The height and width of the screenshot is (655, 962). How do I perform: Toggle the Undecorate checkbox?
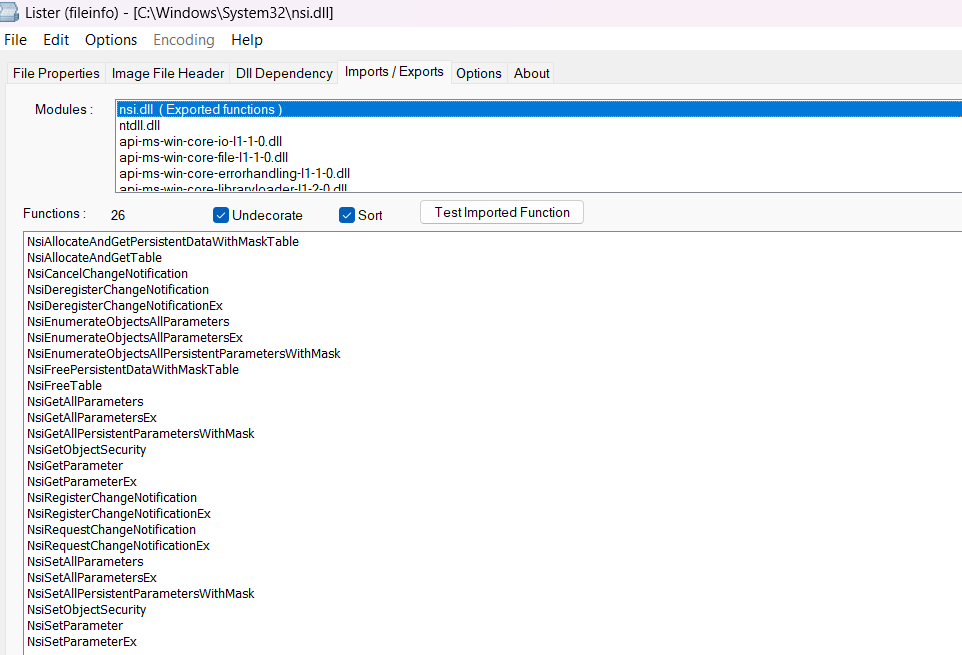tap(221, 215)
